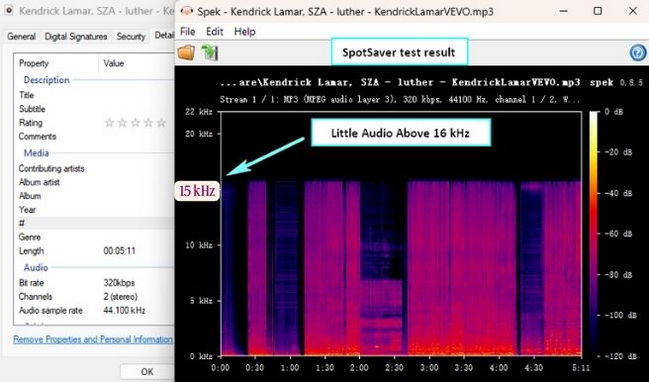The height and width of the screenshot is (382, 649).
Task: Close the Spek window
Action: (x=632, y=11)
